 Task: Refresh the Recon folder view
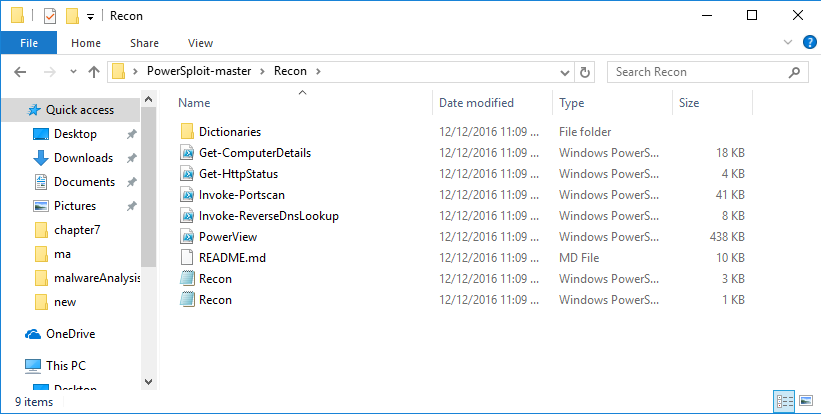pyautogui.click(x=584, y=72)
